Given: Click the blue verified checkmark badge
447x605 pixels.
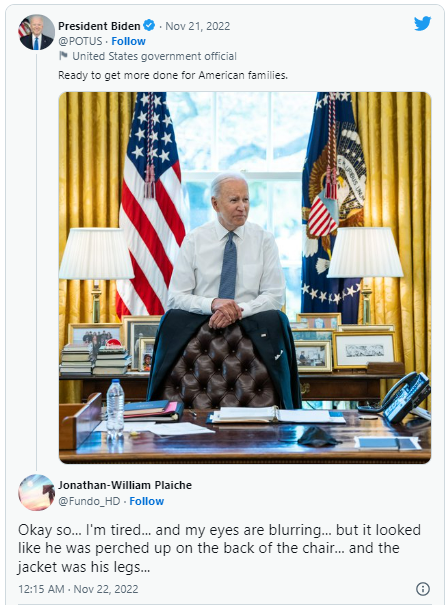Looking at the screenshot, I should tap(149, 25).
